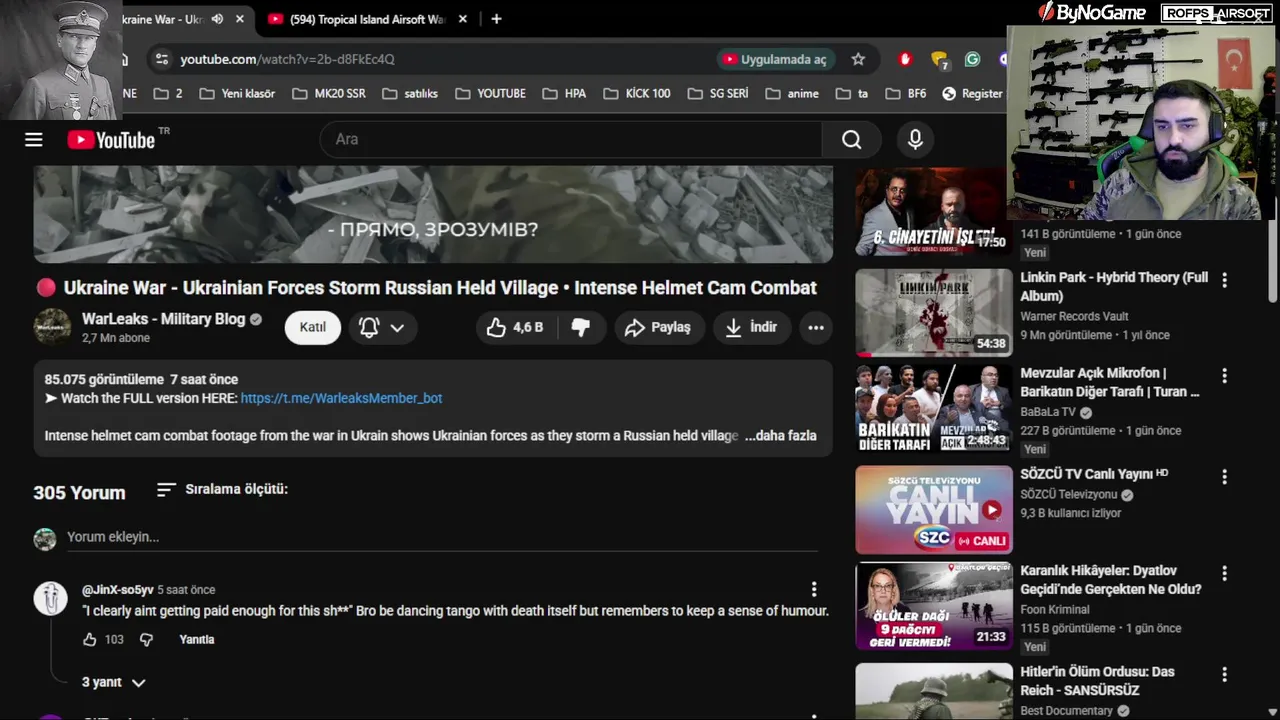
Task: Click the Paylaş share button
Action: 659,327
